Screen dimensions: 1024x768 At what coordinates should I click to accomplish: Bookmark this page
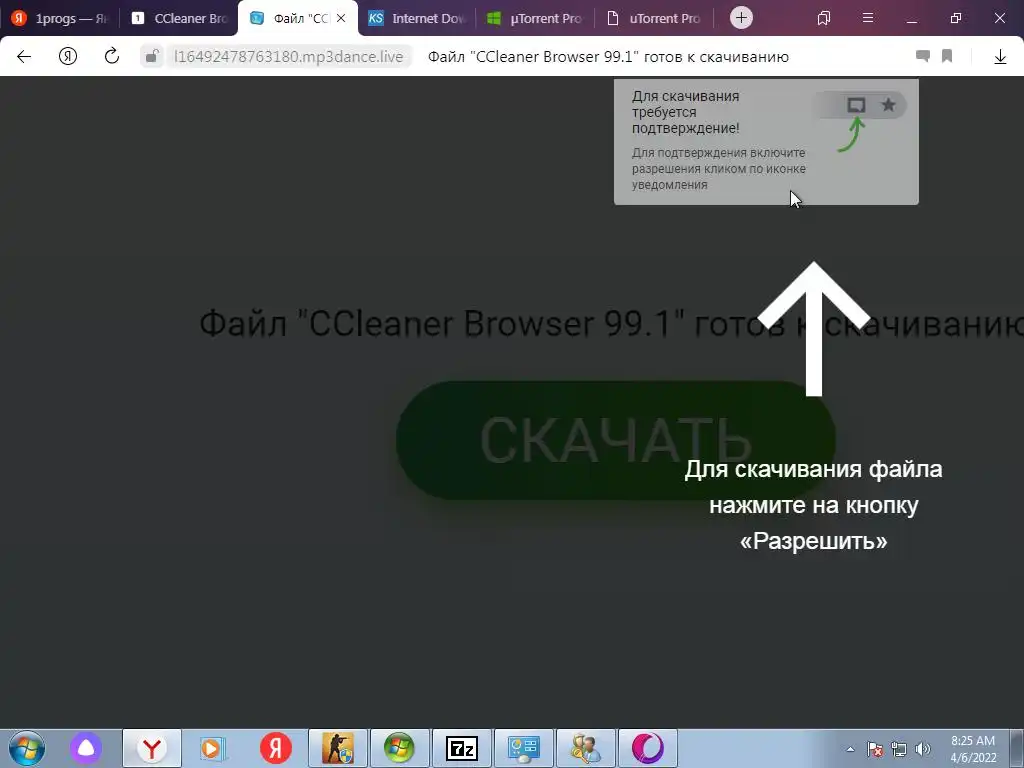click(x=947, y=56)
